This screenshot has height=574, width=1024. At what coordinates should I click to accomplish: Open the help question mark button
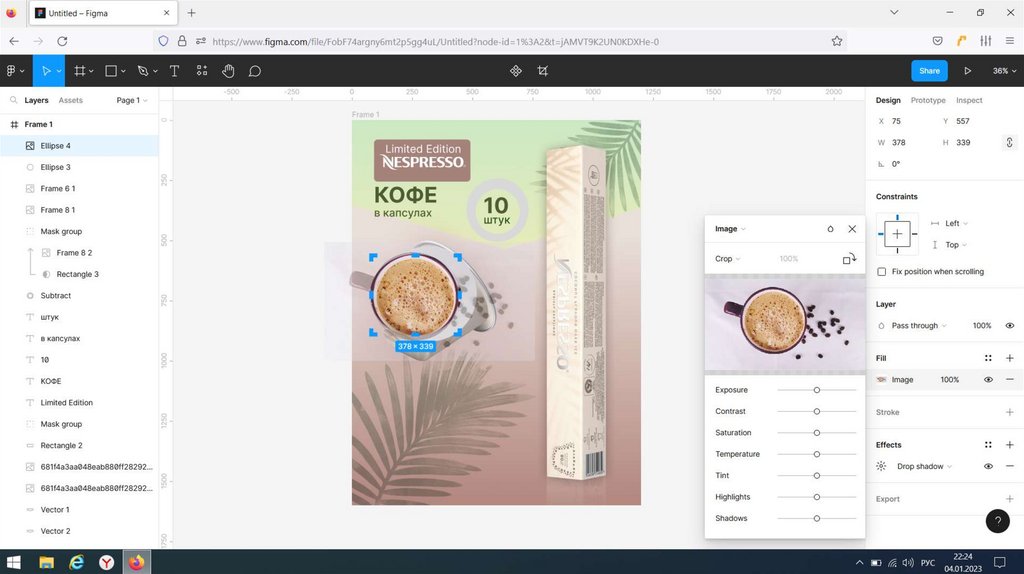997,520
